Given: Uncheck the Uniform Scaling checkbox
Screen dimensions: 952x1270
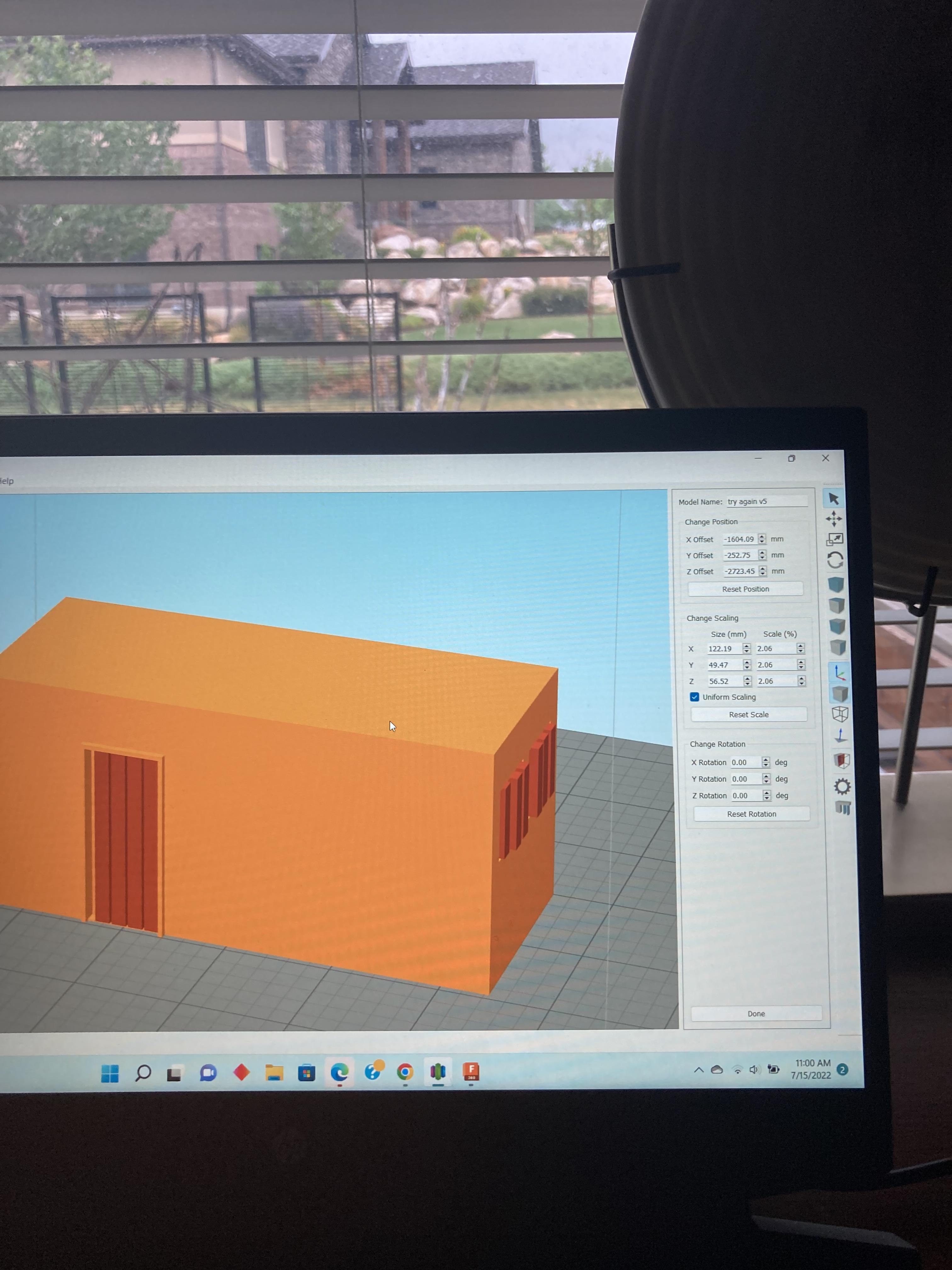Looking at the screenshot, I should 694,697.
